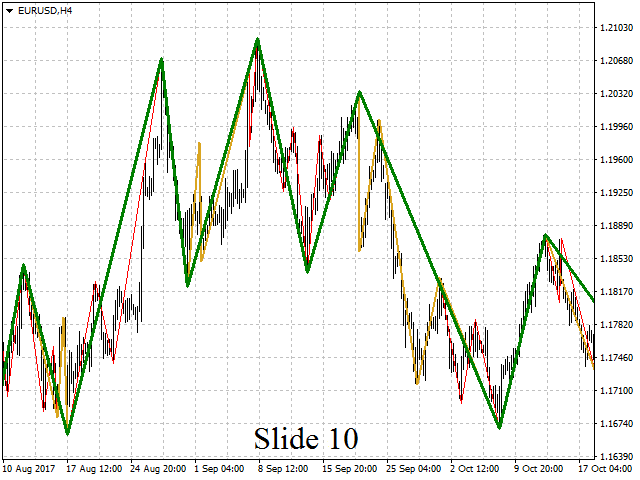Select the 1.17460 price axis label
The height and width of the screenshot is (480, 640).
pyautogui.click(x=616, y=357)
